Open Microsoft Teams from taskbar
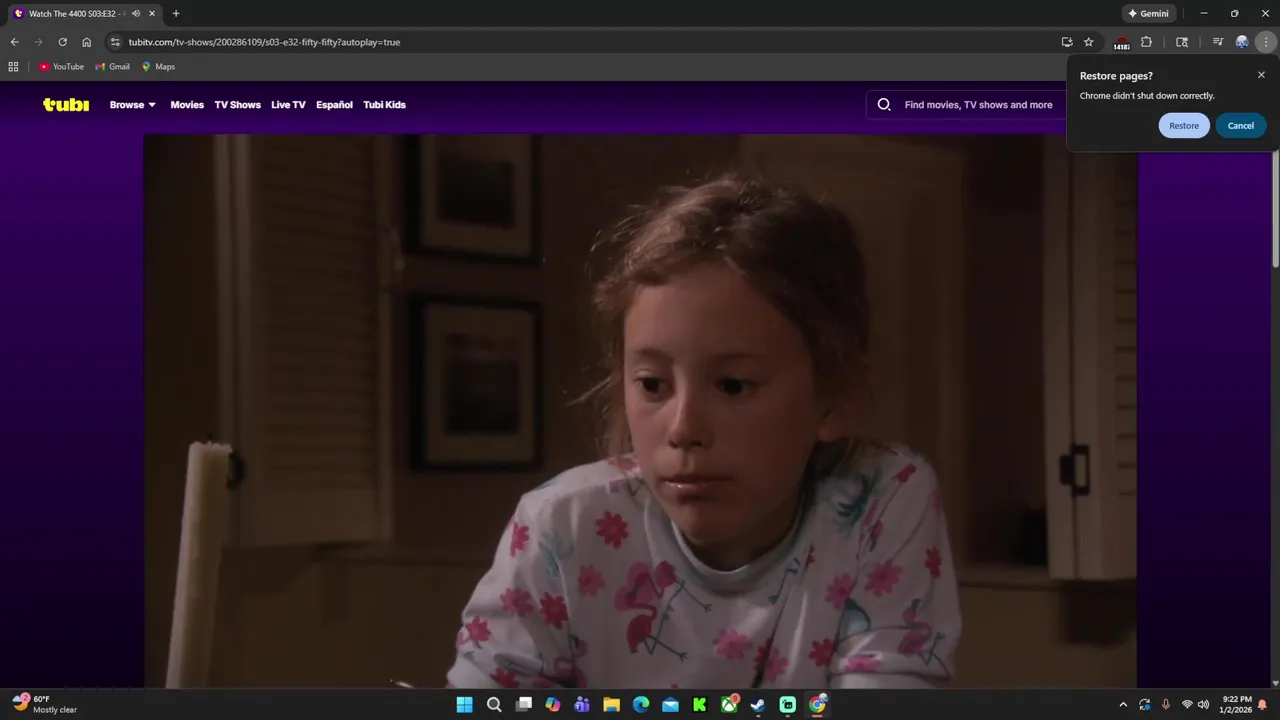The height and width of the screenshot is (720, 1280). click(582, 704)
